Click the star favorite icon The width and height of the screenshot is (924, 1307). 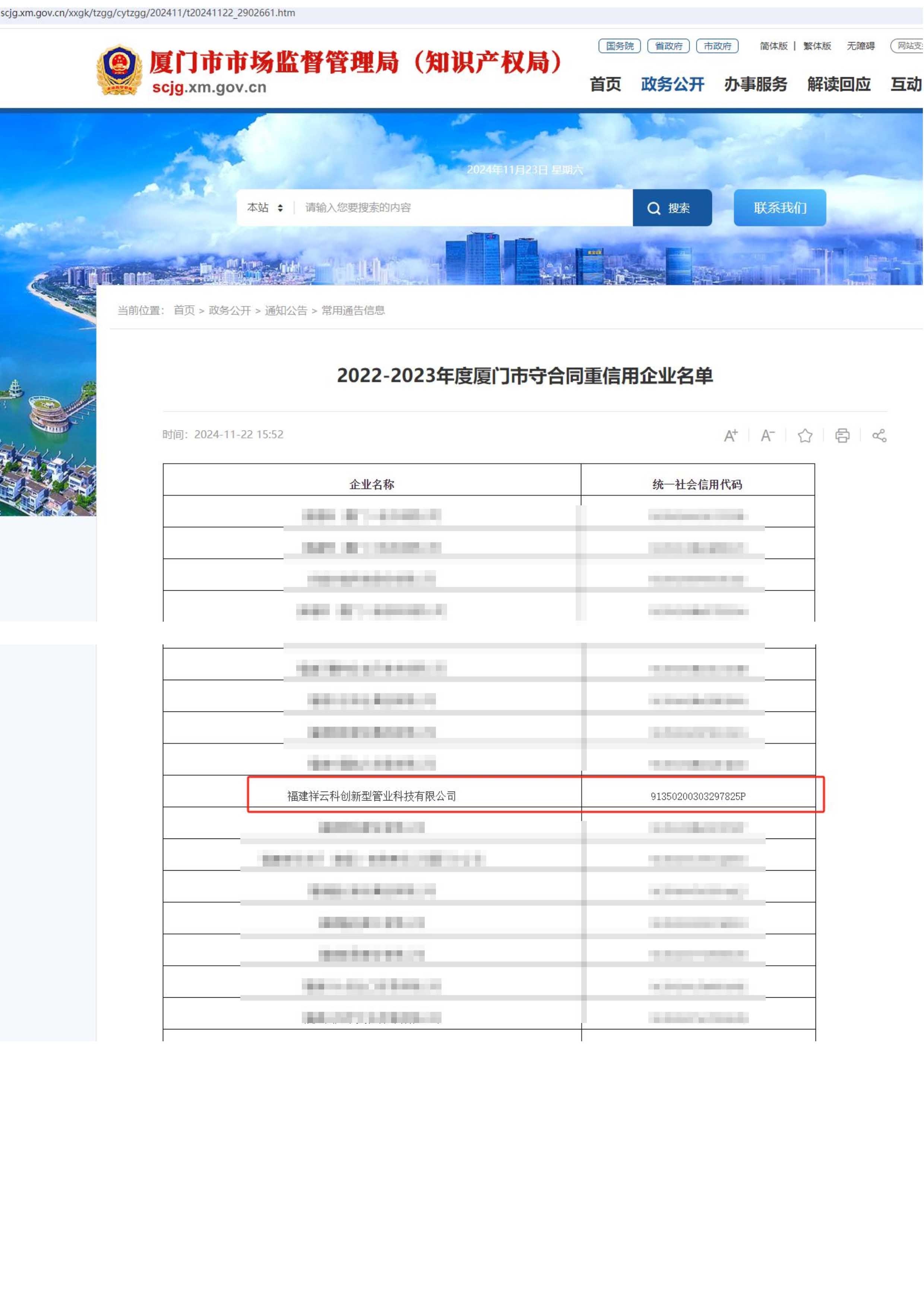coord(805,435)
